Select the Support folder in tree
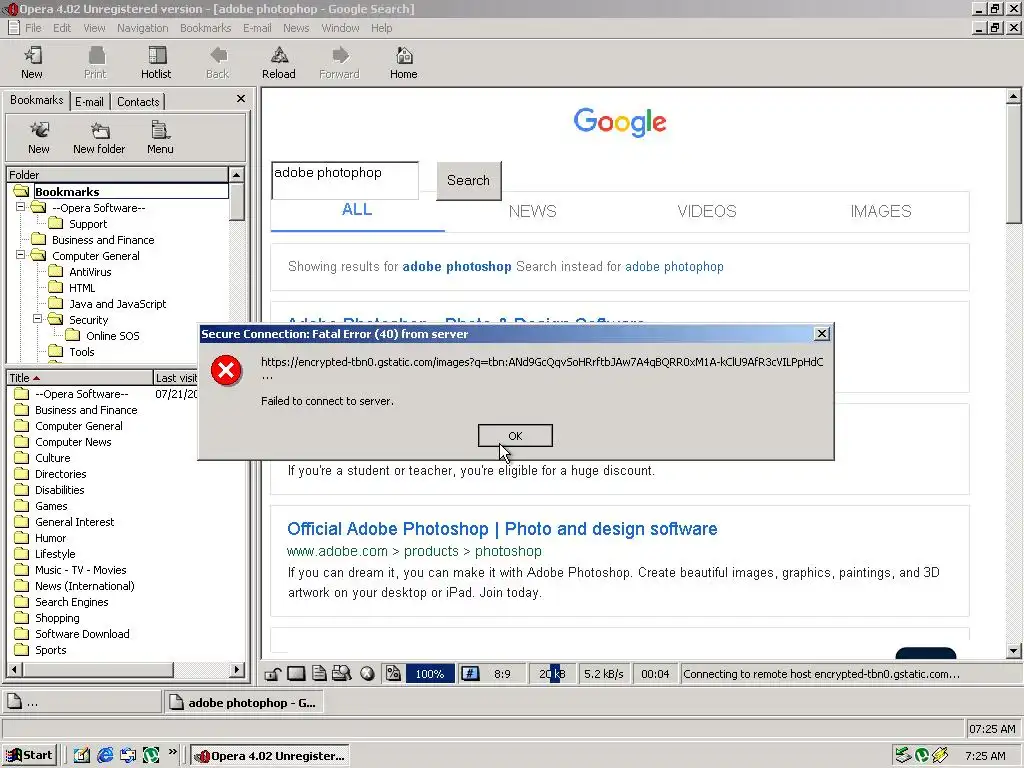The width and height of the screenshot is (1024, 768). (x=88, y=224)
